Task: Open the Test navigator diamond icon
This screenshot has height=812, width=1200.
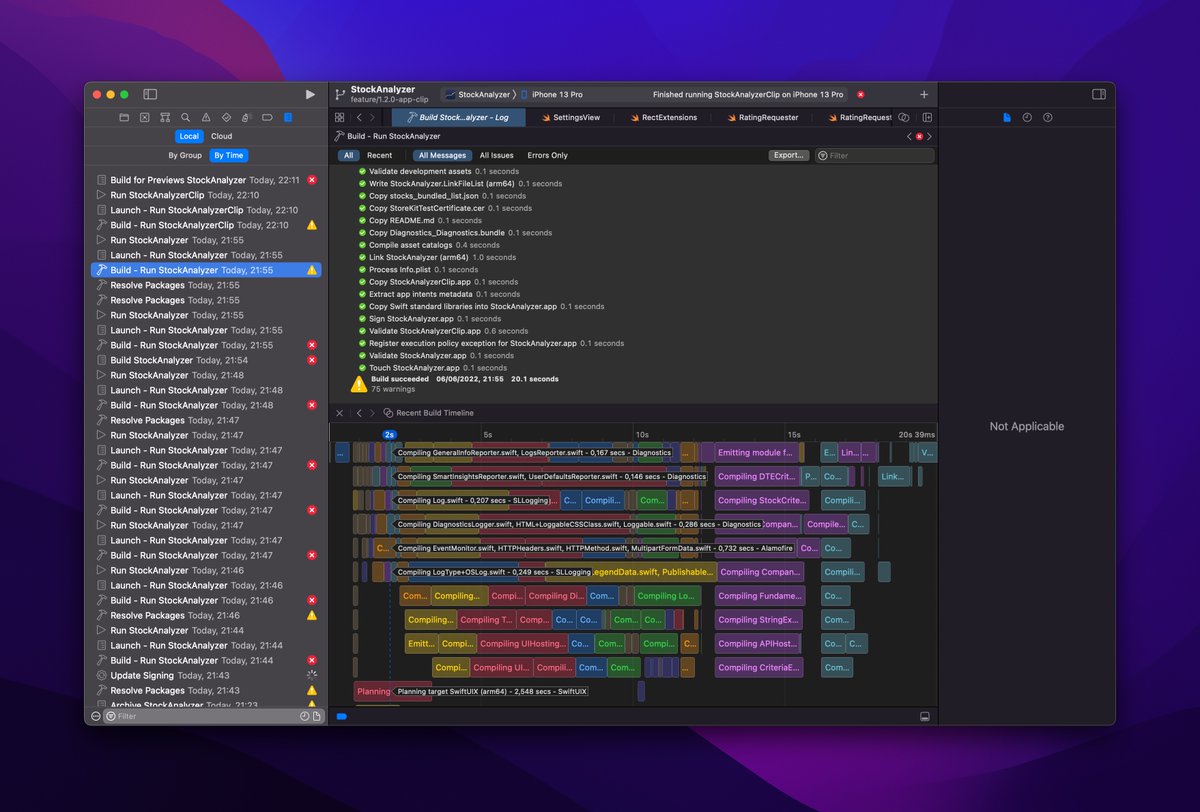Action: click(226, 117)
